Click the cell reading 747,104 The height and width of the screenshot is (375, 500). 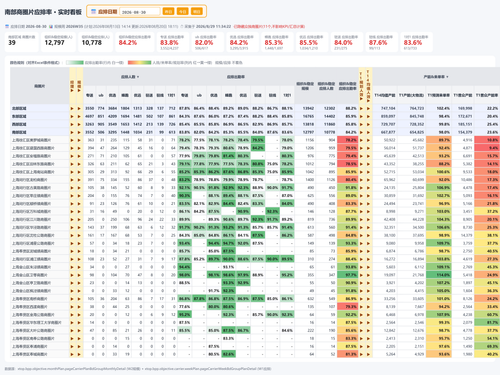pyautogui.click(x=385, y=109)
